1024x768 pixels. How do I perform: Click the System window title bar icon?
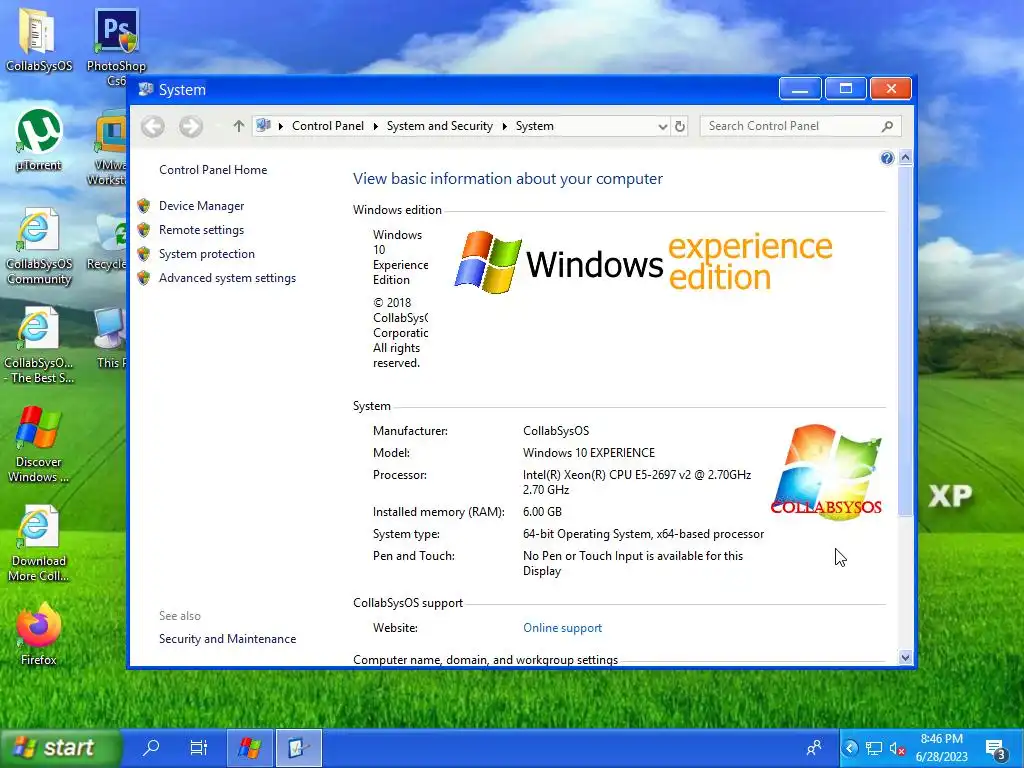[x=146, y=89]
